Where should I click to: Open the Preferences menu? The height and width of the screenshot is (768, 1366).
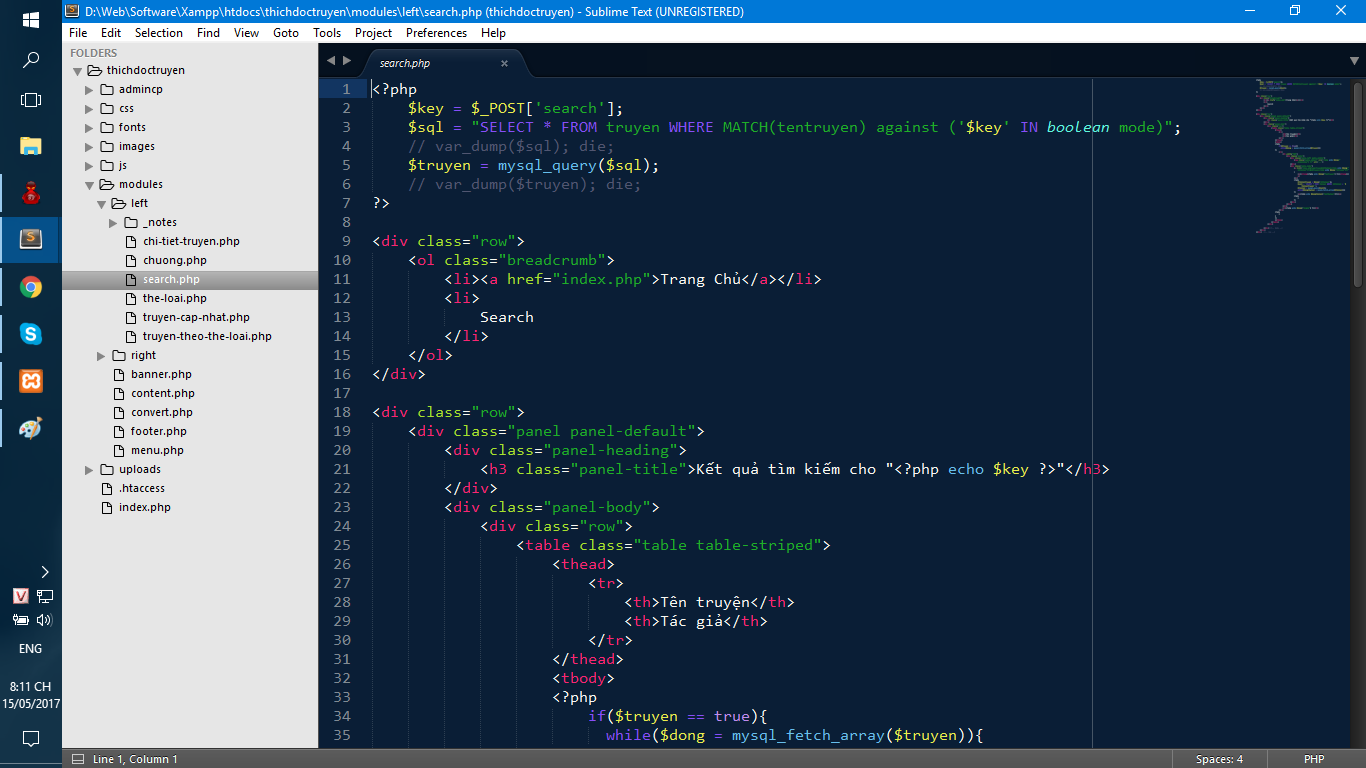[x=436, y=33]
